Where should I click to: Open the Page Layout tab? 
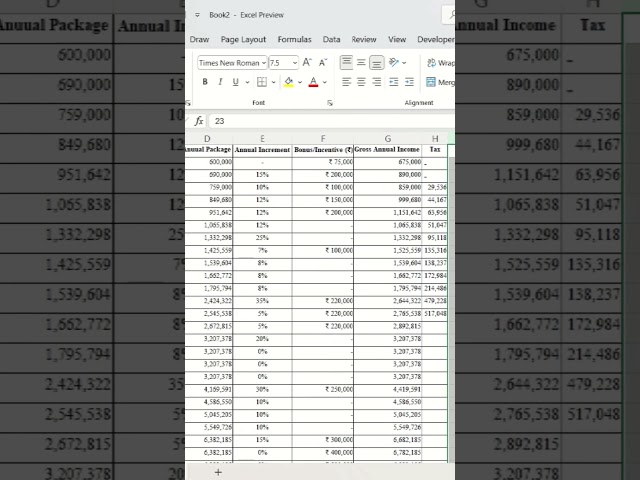(243, 40)
